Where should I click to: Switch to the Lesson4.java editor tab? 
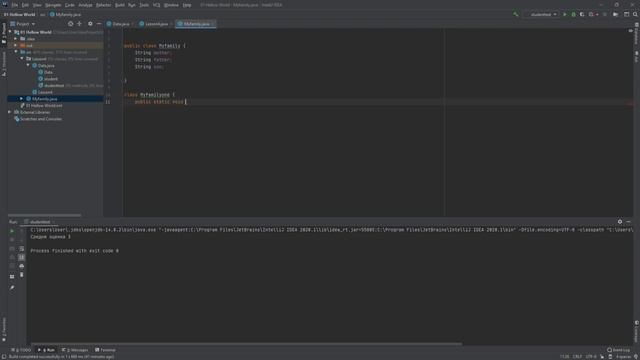point(156,24)
